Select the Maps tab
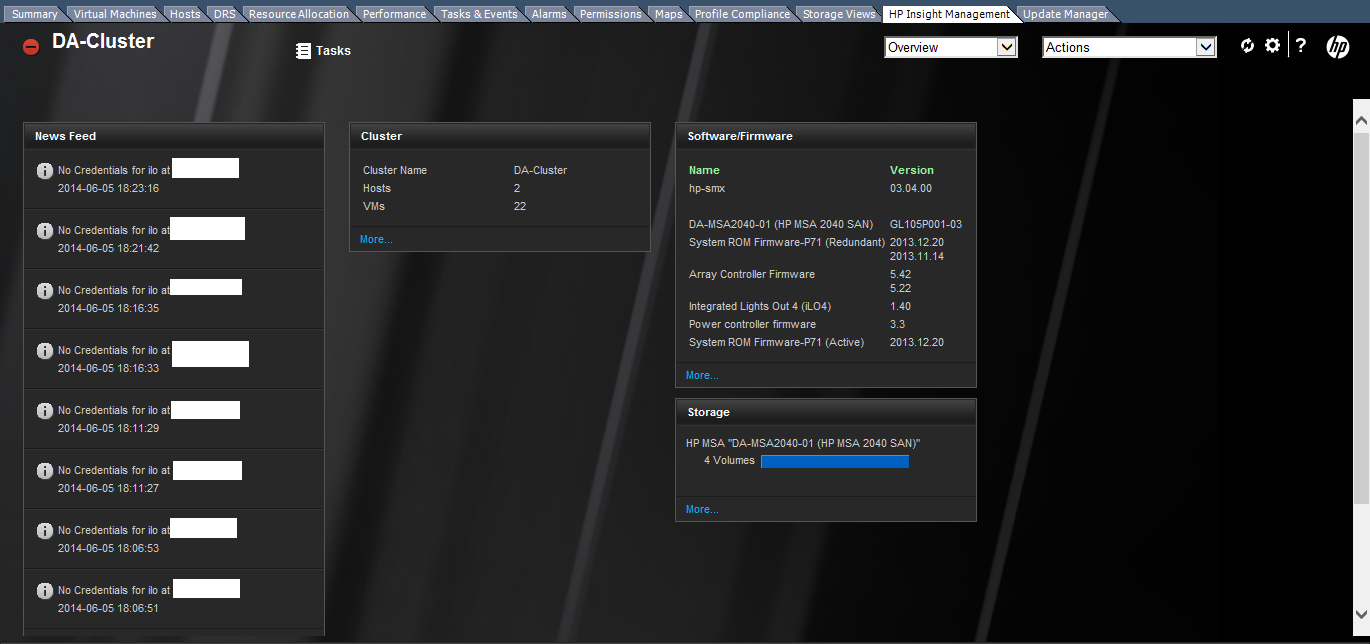The height and width of the screenshot is (644, 1370). [669, 14]
